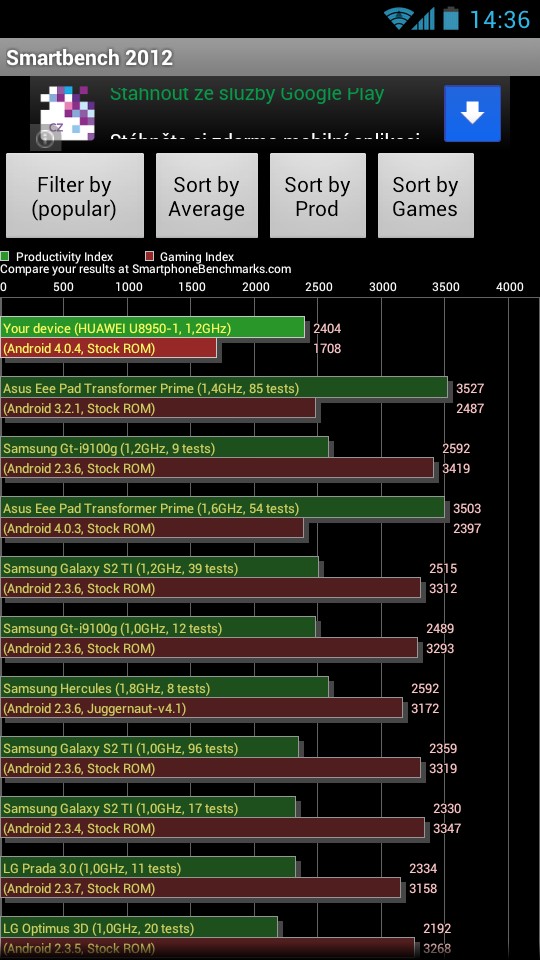Sort results by Prod
Screen dimensions: 540x960
click(317, 196)
